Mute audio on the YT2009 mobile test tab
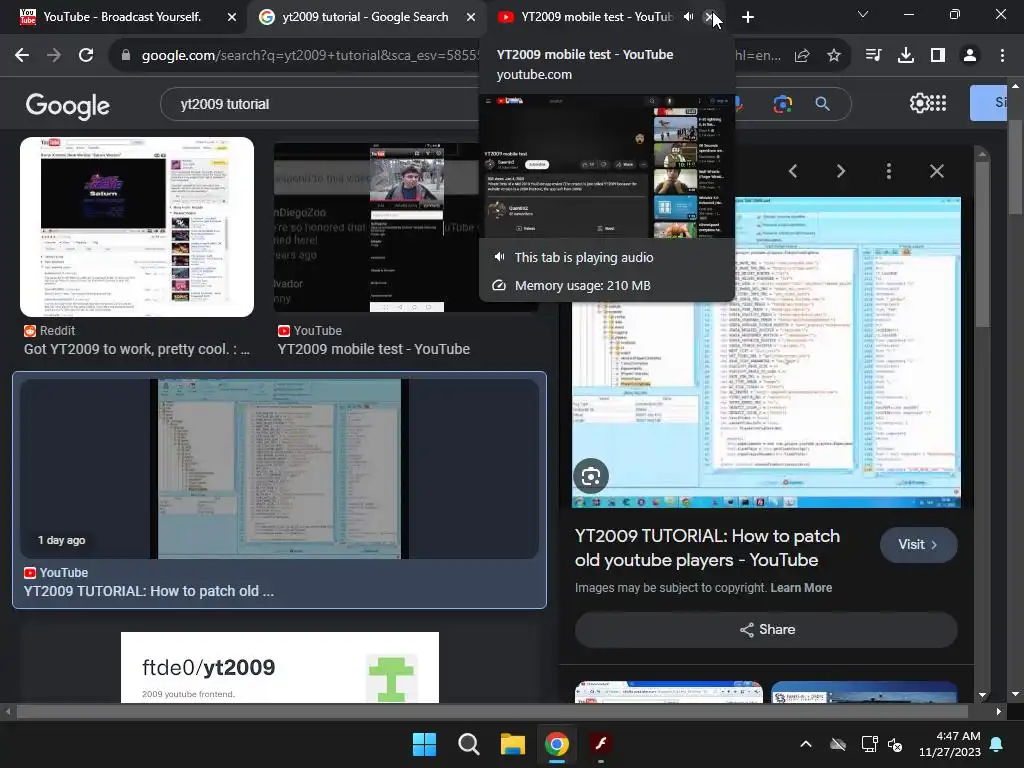The image size is (1024, 768). click(x=688, y=17)
